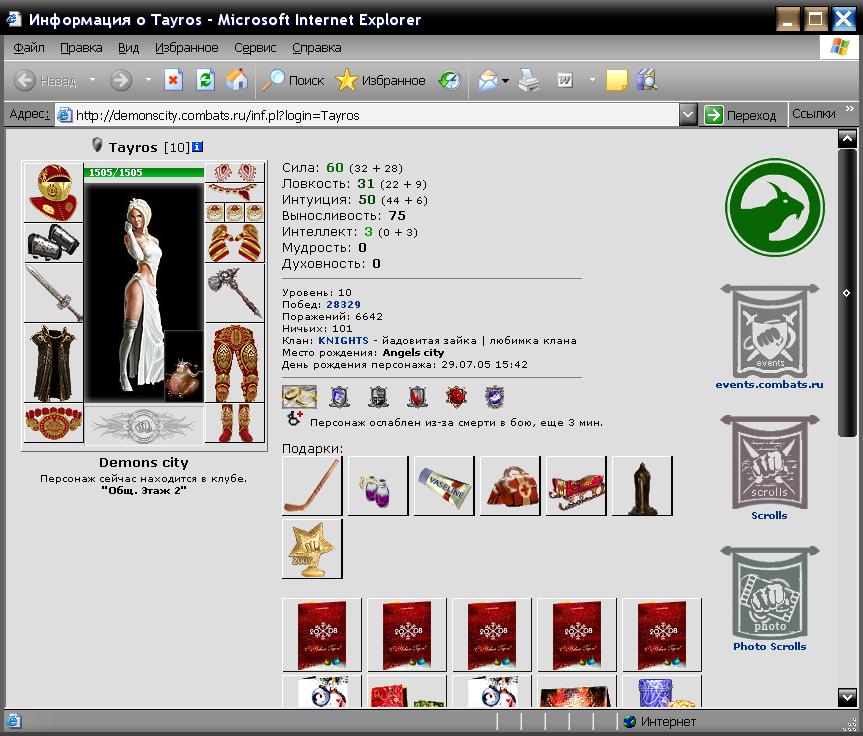Screen dimensions: 863x736
Task: Open the Mail button dropdown arrow
Action: pyautogui.click(x=505, y=81)
